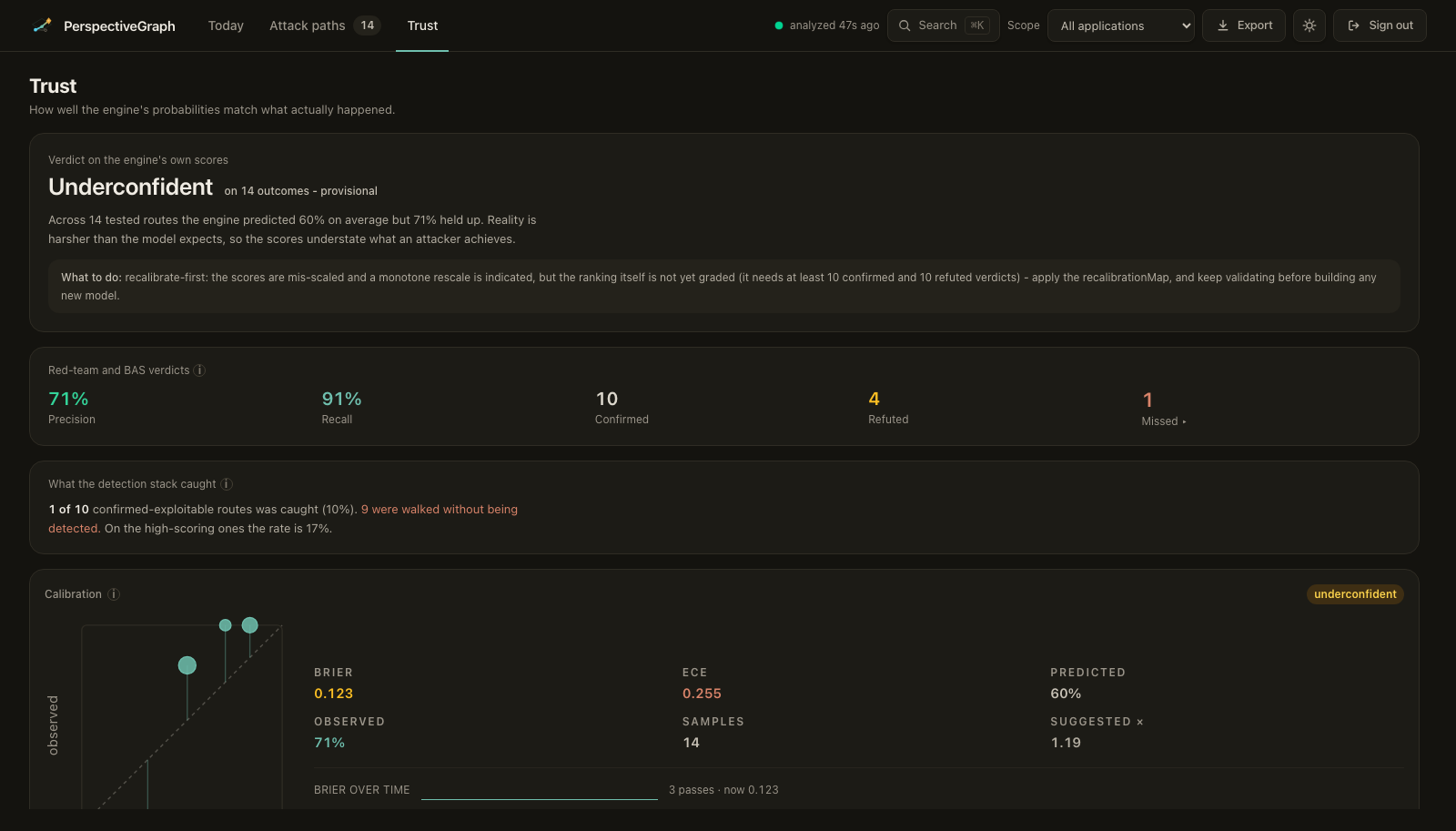Click the info icon beside What the detection stack caught
The width and height of the screenshot is (1456, 831).
[227, 484]
